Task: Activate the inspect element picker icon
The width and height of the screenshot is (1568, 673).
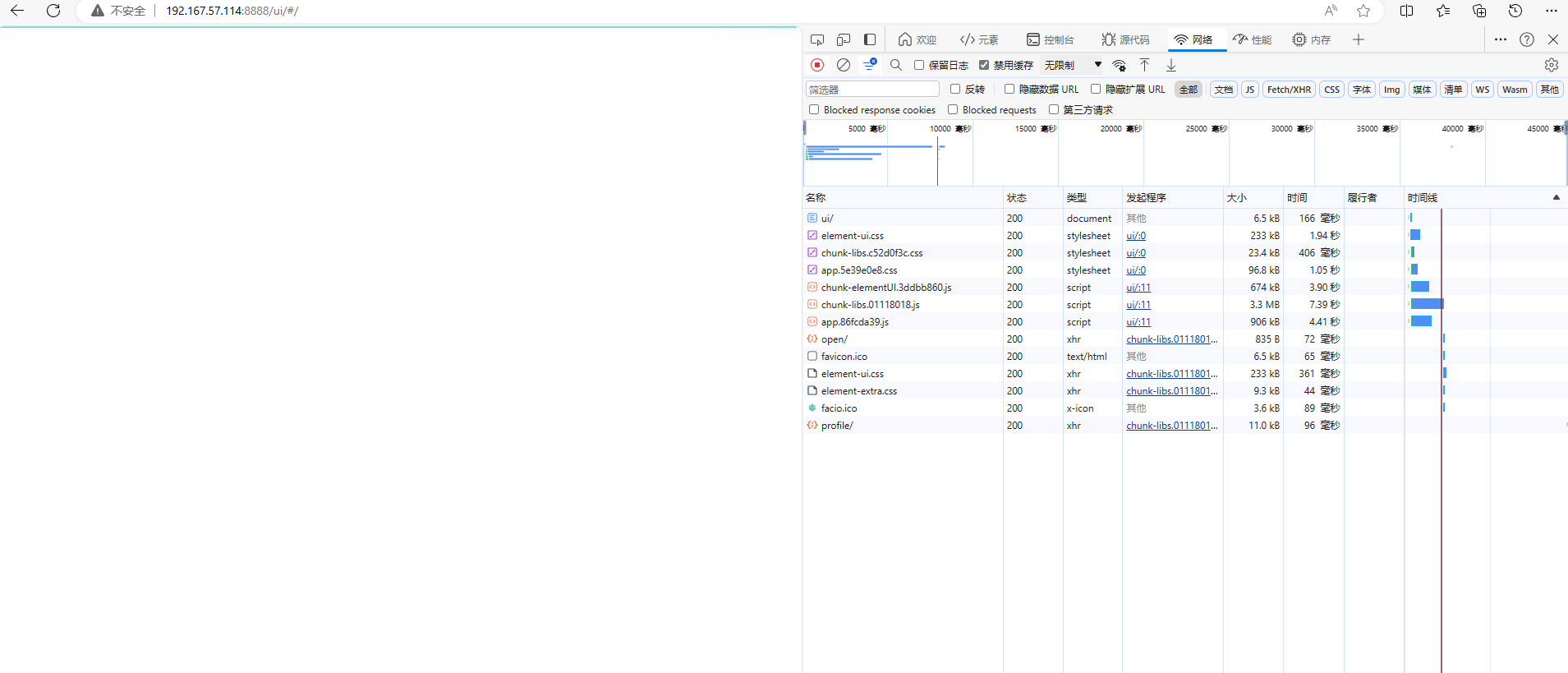Action: click(x=817, y=39)
